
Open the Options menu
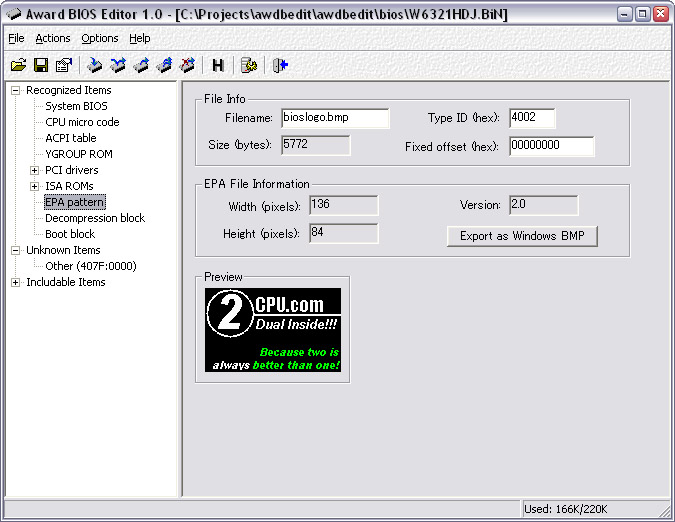pos(100,38)
